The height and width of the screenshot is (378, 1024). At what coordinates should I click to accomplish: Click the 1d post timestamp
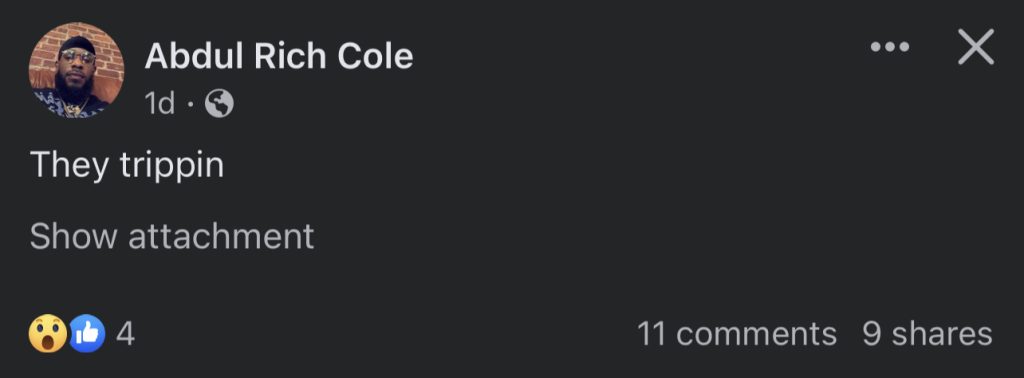(160, 103)
